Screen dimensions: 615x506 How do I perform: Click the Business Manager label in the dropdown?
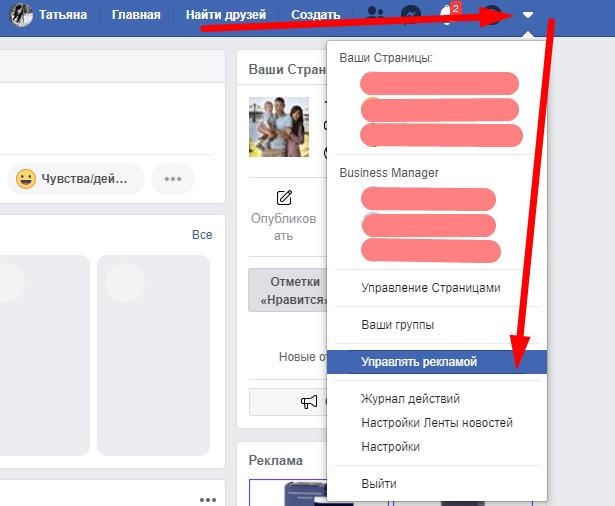tap(389, 173)
